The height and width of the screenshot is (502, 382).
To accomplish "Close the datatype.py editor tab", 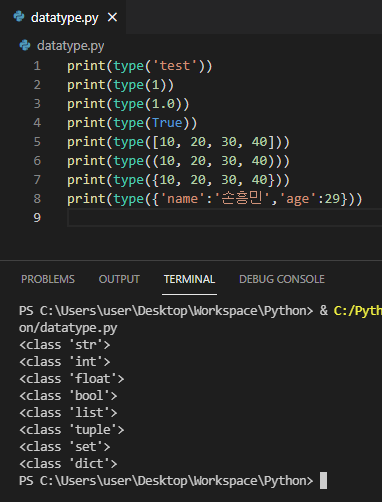I will [x=112, y=17].
